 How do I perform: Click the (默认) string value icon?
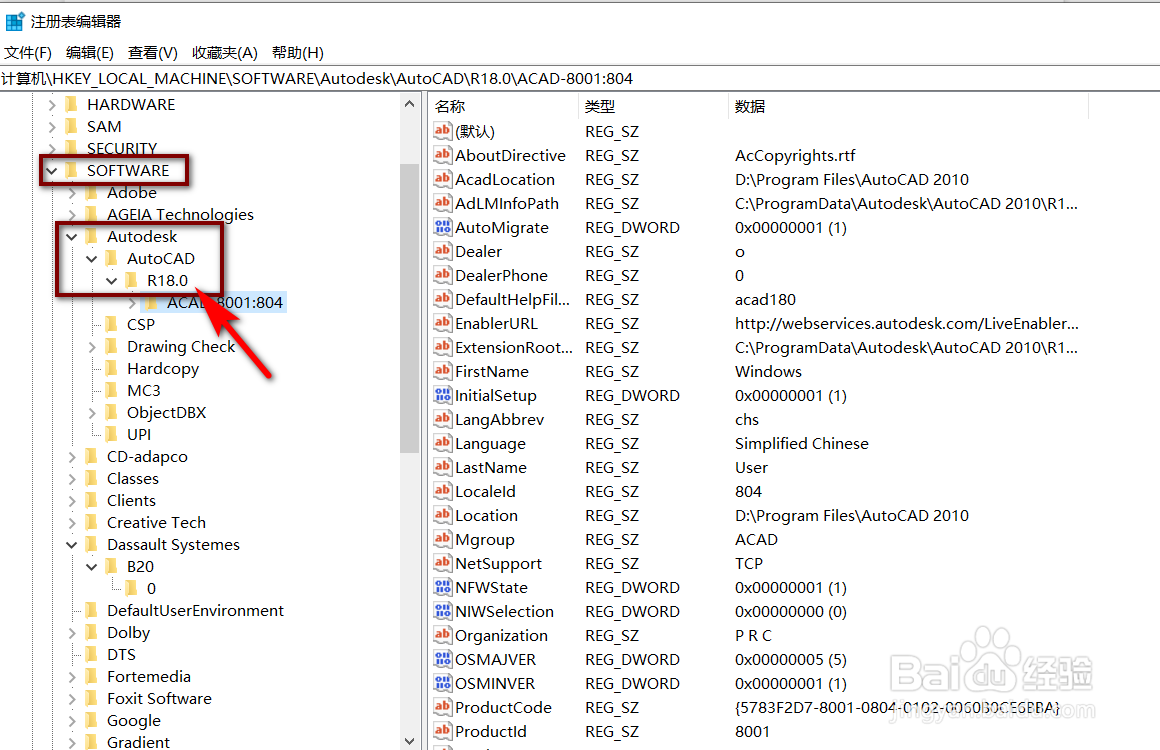[x=442, y=130]
